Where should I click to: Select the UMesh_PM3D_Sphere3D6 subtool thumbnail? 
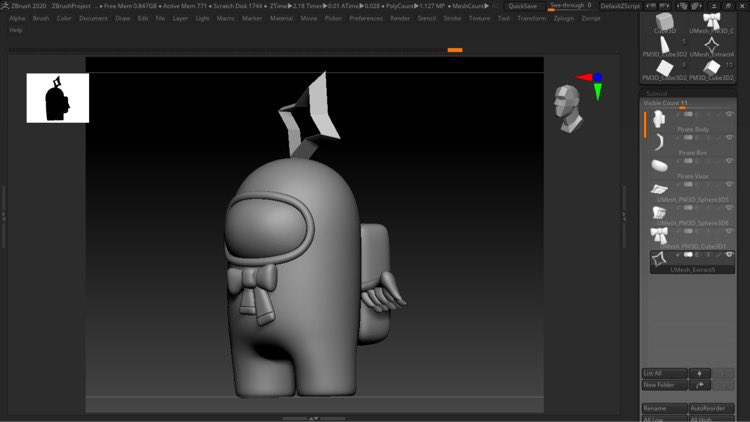659,212
